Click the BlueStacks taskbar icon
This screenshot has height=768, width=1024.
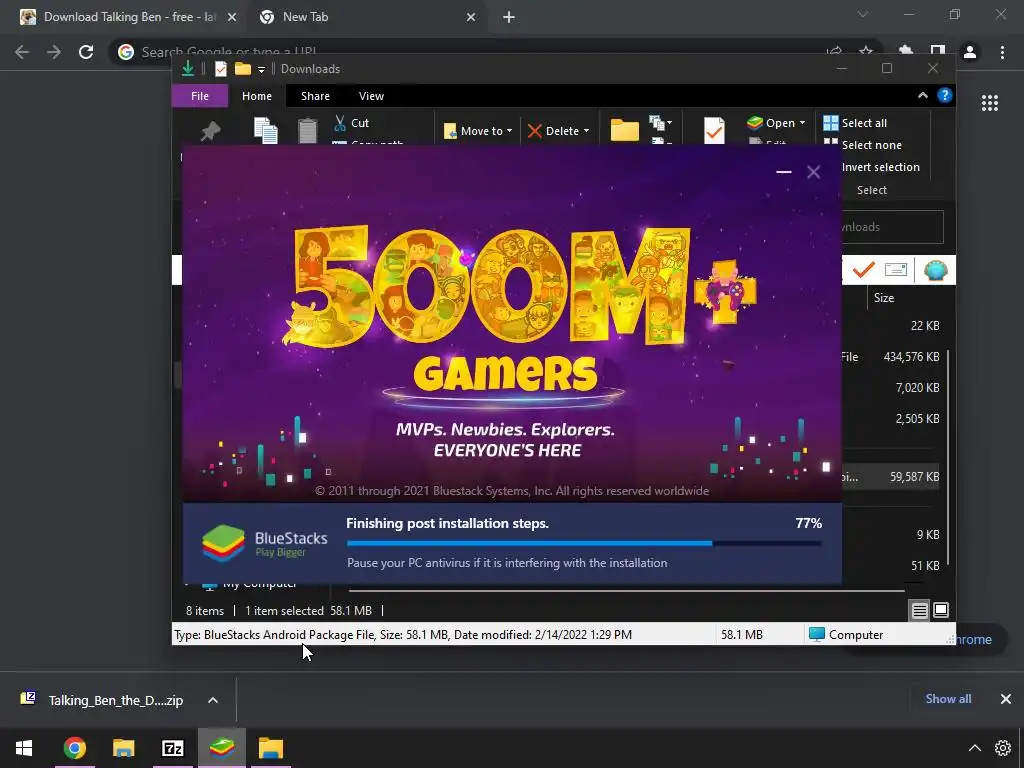click(222, 748)
